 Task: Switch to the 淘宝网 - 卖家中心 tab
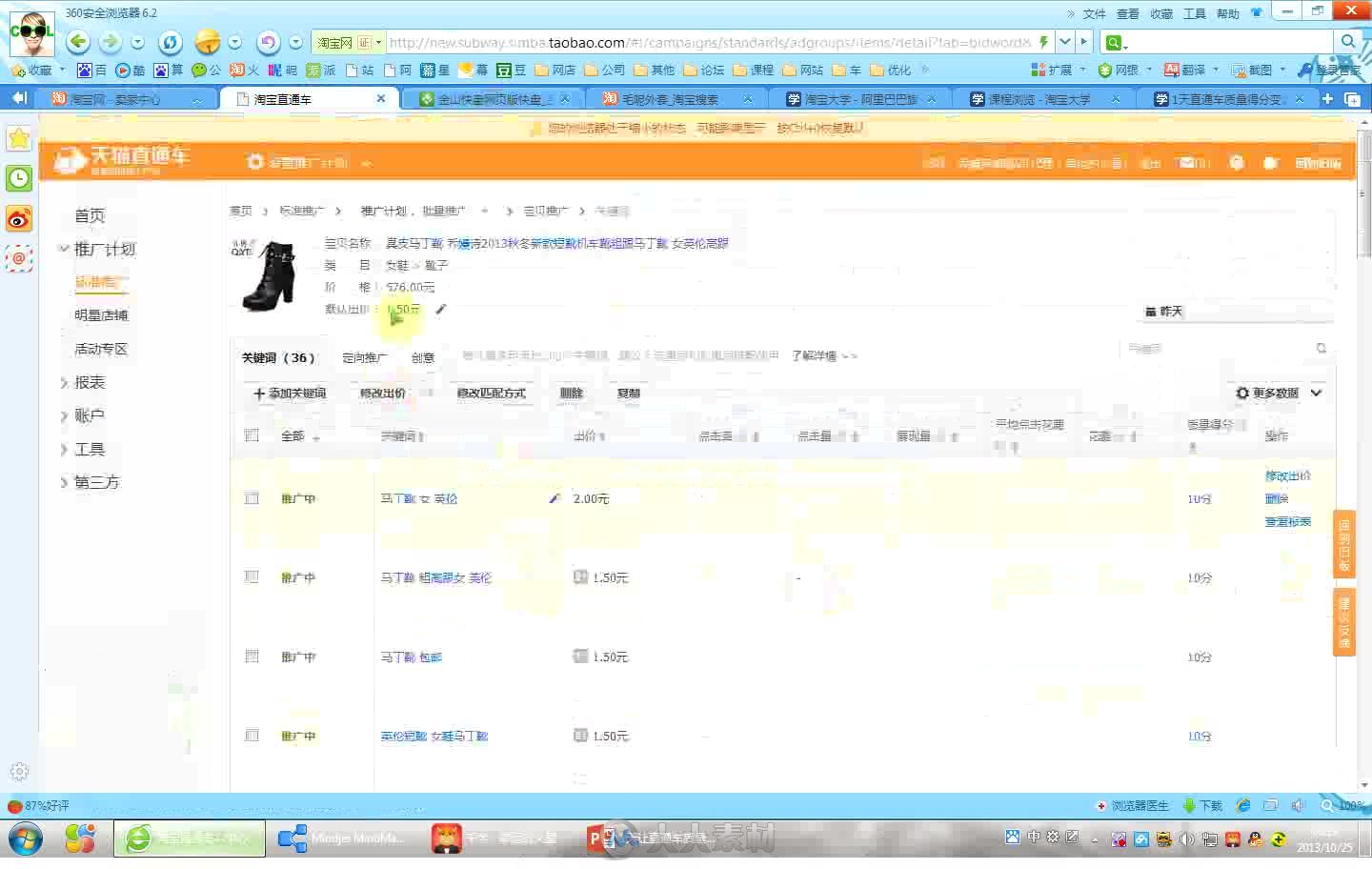coord(125,99)
